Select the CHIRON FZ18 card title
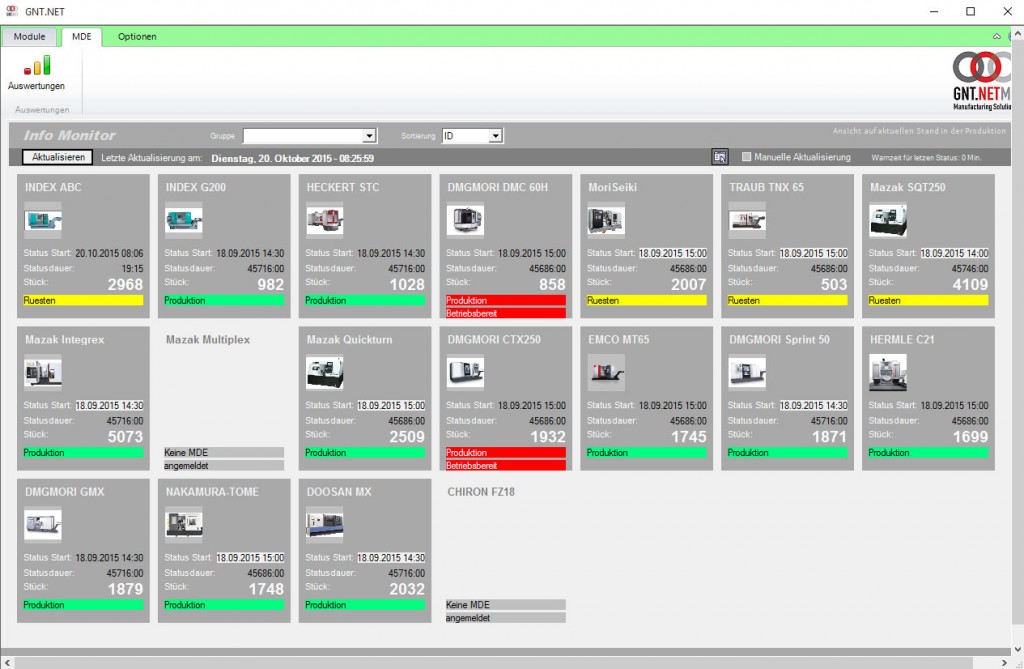Image resolution: width=1024 pixels, height=669 pixels. (x=481, y=492)
